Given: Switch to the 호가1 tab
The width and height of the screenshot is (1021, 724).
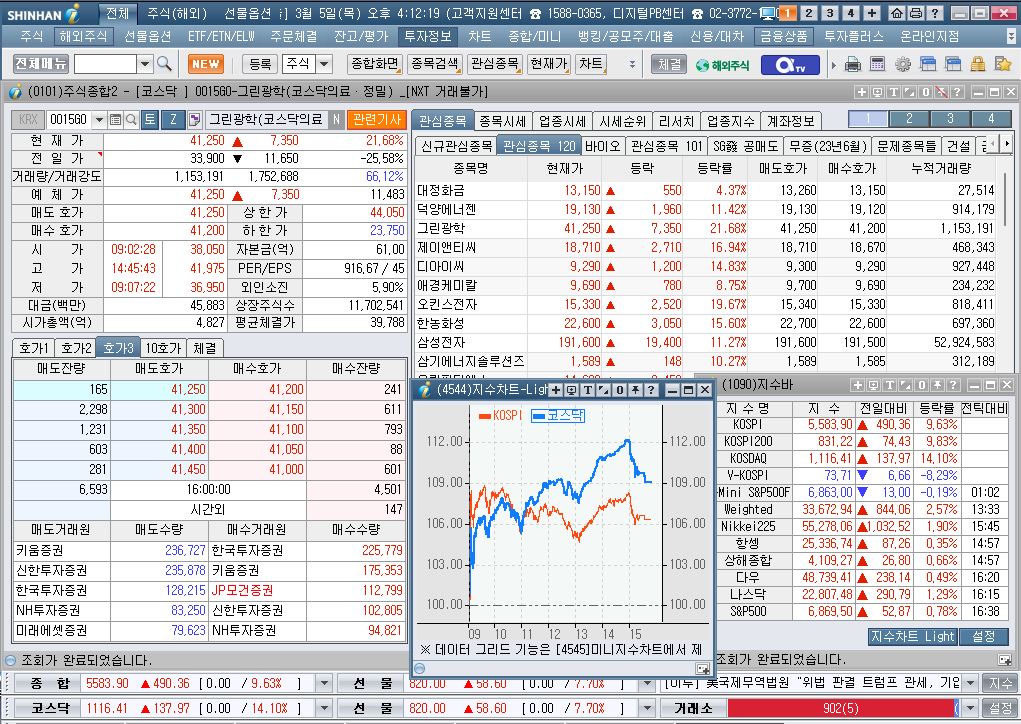Looking at the screenshot, I should click(33, 348).
